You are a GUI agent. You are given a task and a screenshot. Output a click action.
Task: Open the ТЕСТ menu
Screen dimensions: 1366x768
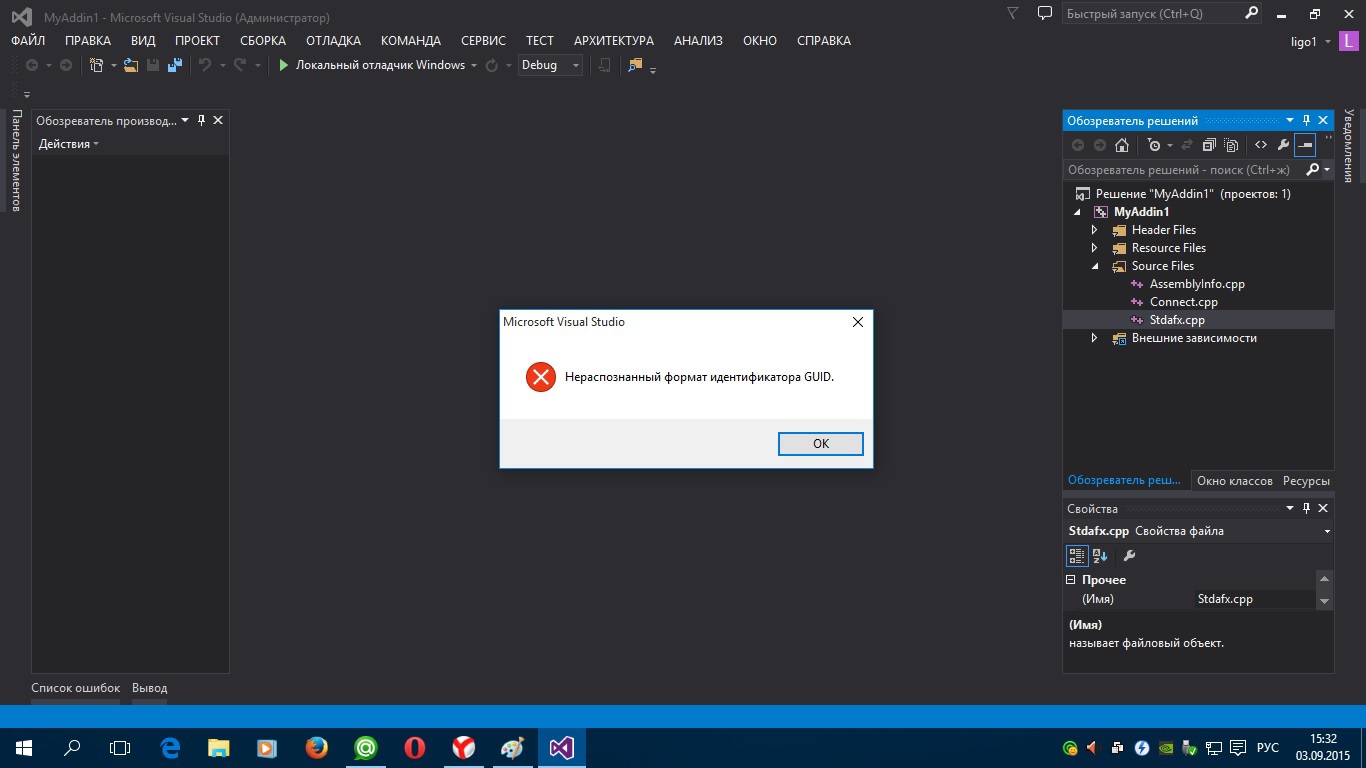[x=540, y=41]
